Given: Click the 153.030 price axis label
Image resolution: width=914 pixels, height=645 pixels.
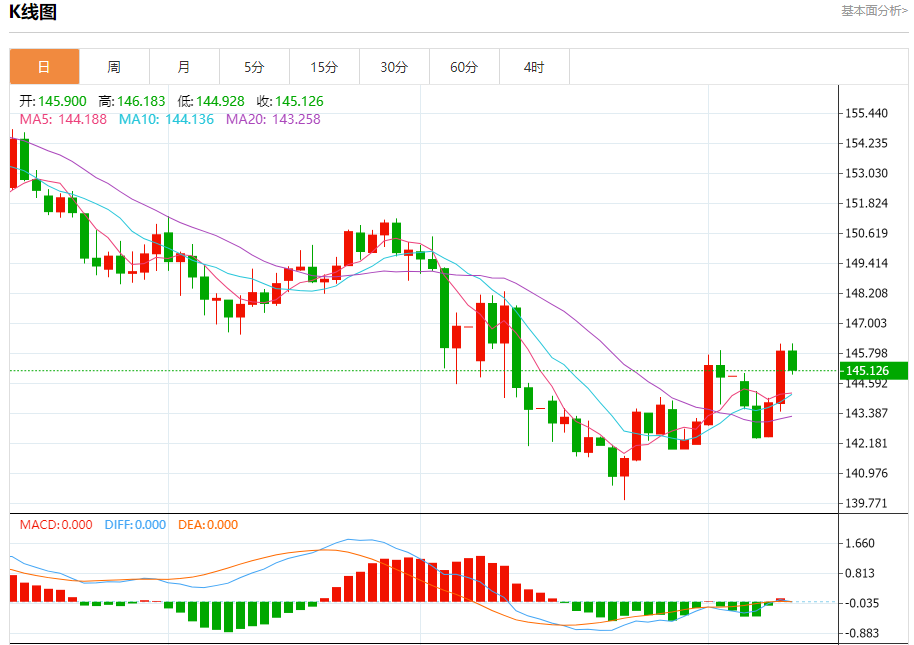Looking at the screenshot, I should pyautogui.click(x=867, y=173).
